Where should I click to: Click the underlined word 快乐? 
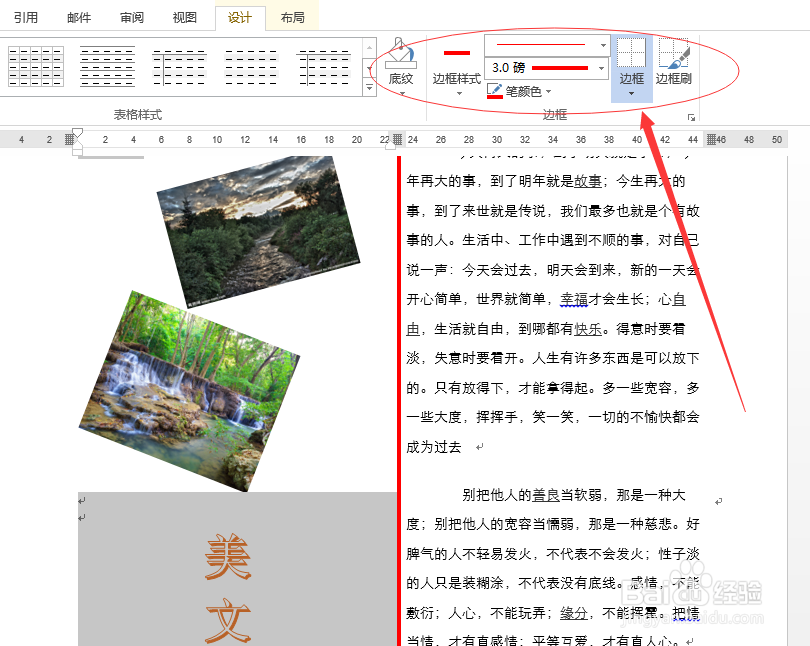click(588, 329)
